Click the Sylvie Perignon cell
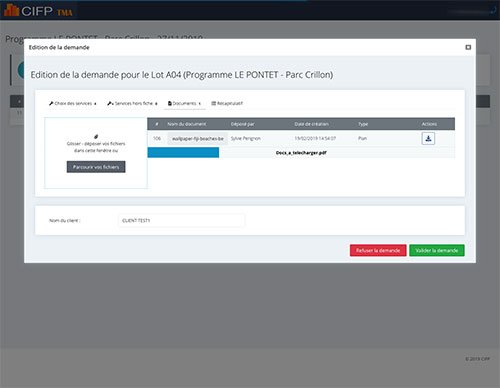Viewport: 500px width, 388px height. [246, 138]
